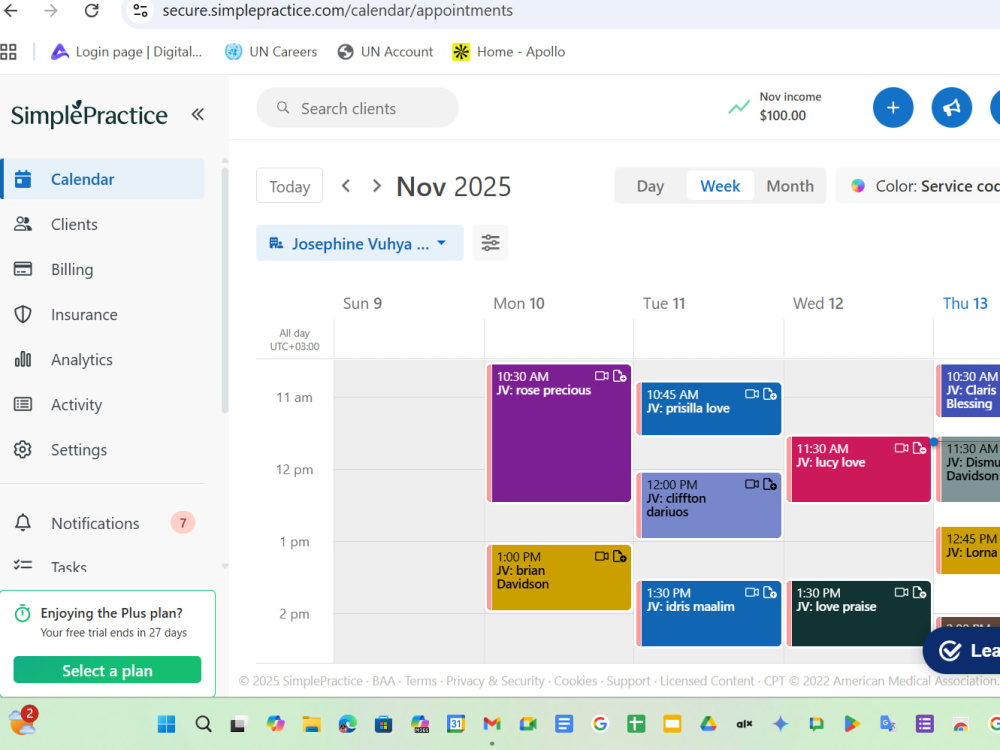Collapse the sidebar with the double chevron
The image size is (1000, 750).
pyautogui.click(x=198, y=114)
